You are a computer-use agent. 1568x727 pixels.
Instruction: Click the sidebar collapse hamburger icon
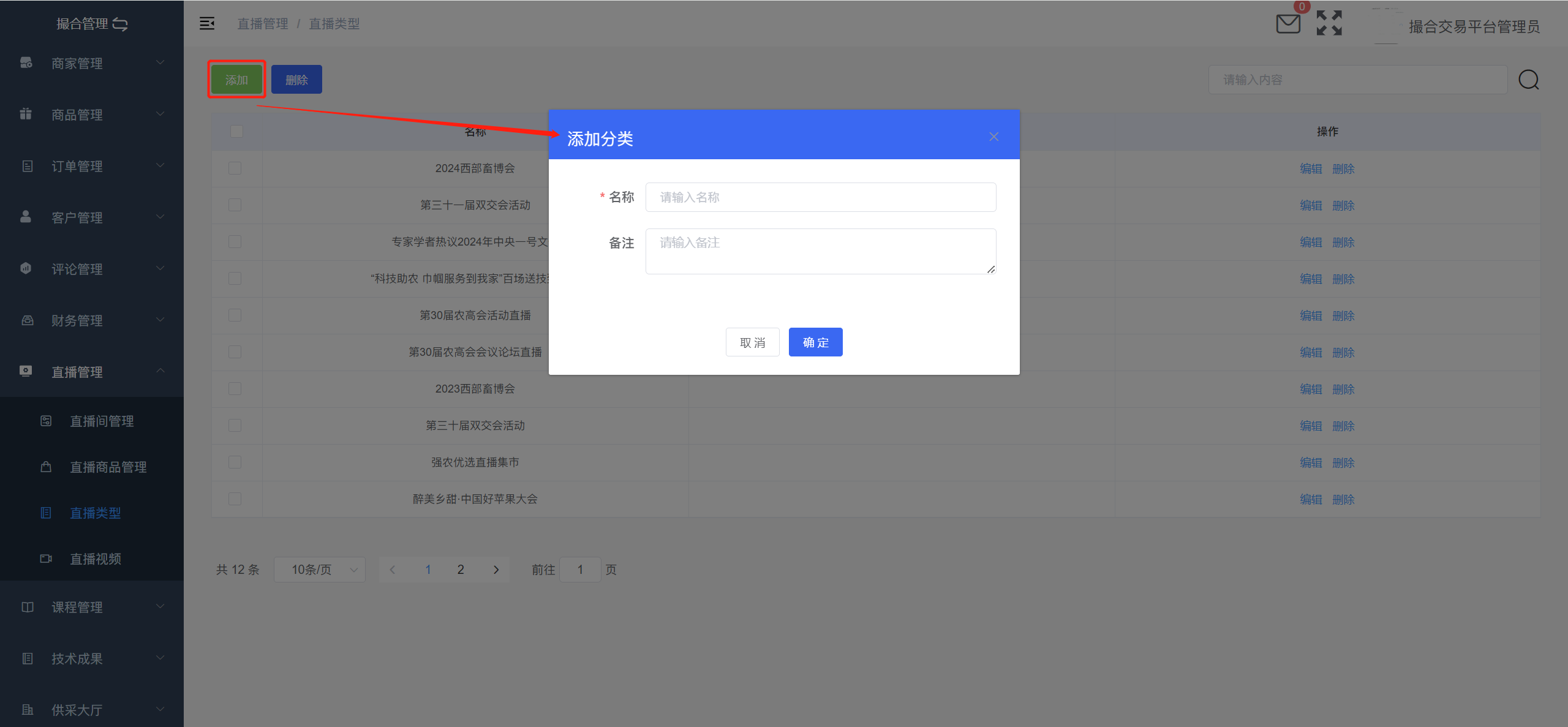(x=207, y=23)
